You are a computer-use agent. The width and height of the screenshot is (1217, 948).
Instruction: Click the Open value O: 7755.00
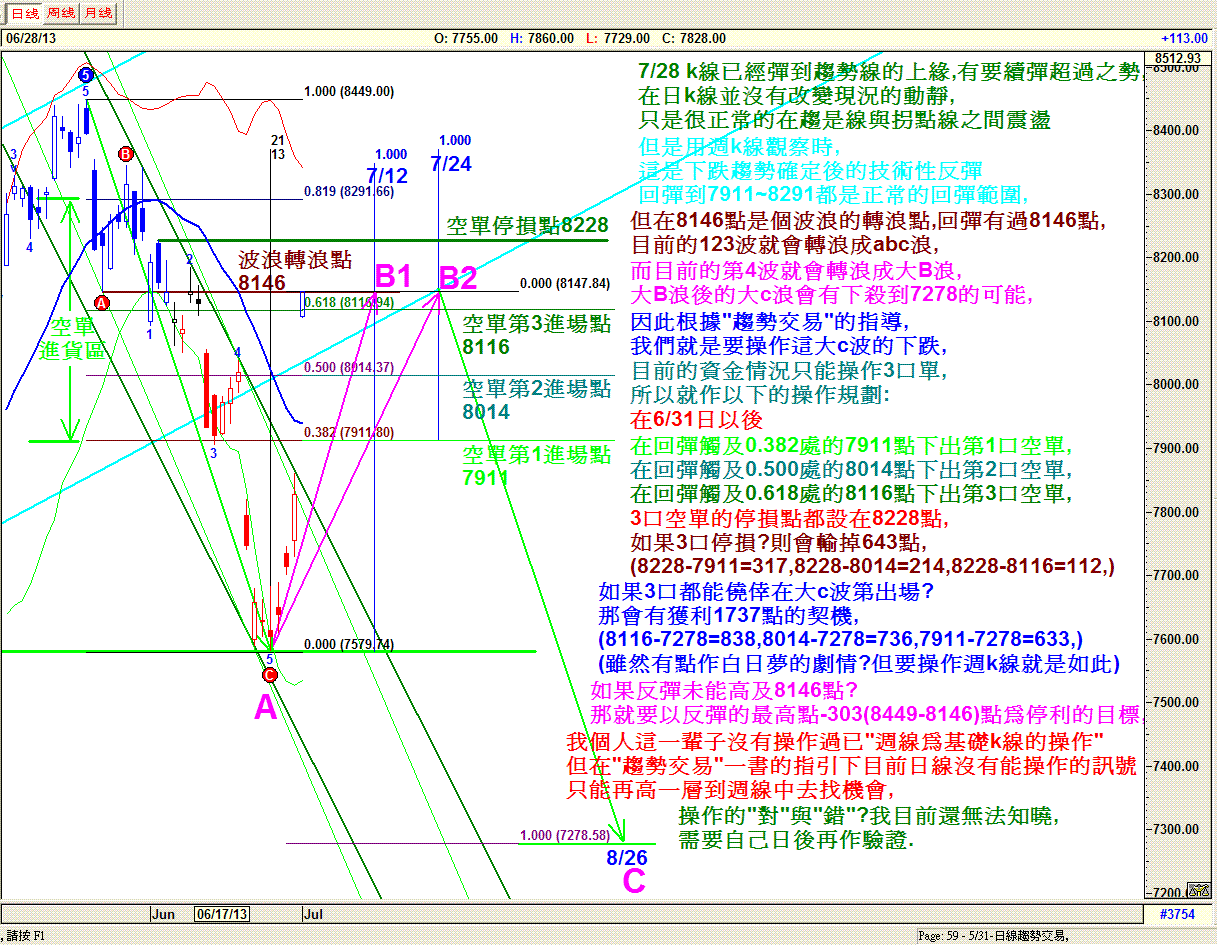pos(466,38)
